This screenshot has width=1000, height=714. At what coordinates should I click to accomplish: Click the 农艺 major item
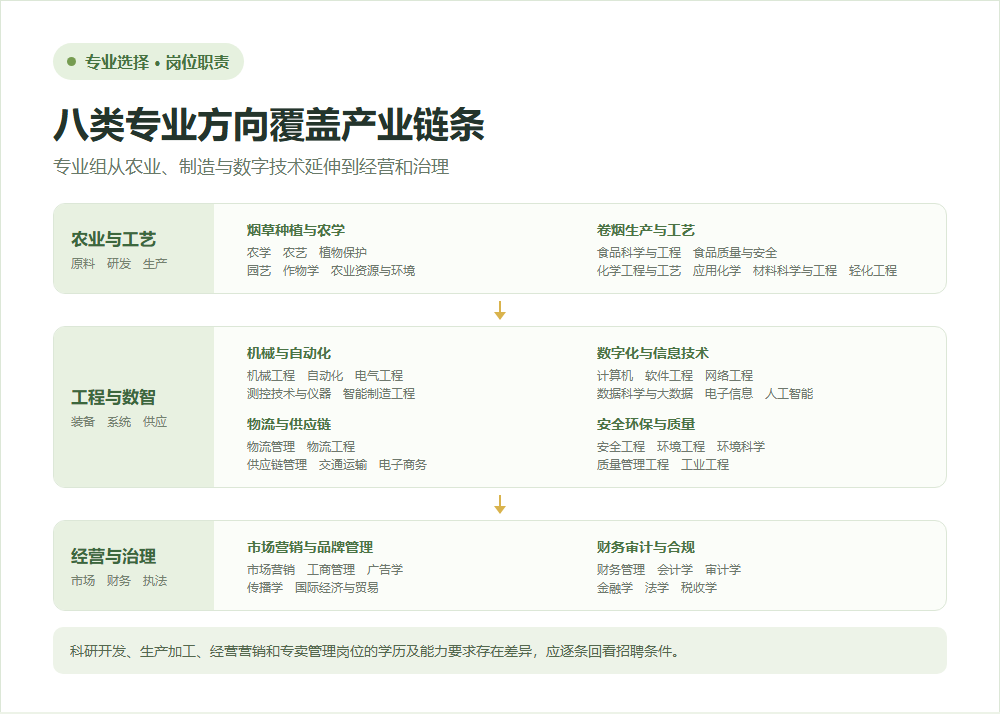coord(295,252)
